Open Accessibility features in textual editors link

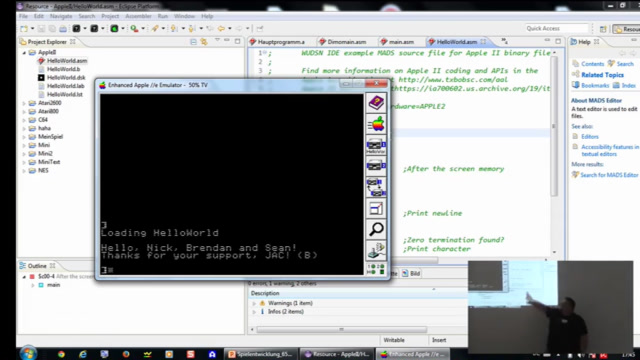(609, 150)
